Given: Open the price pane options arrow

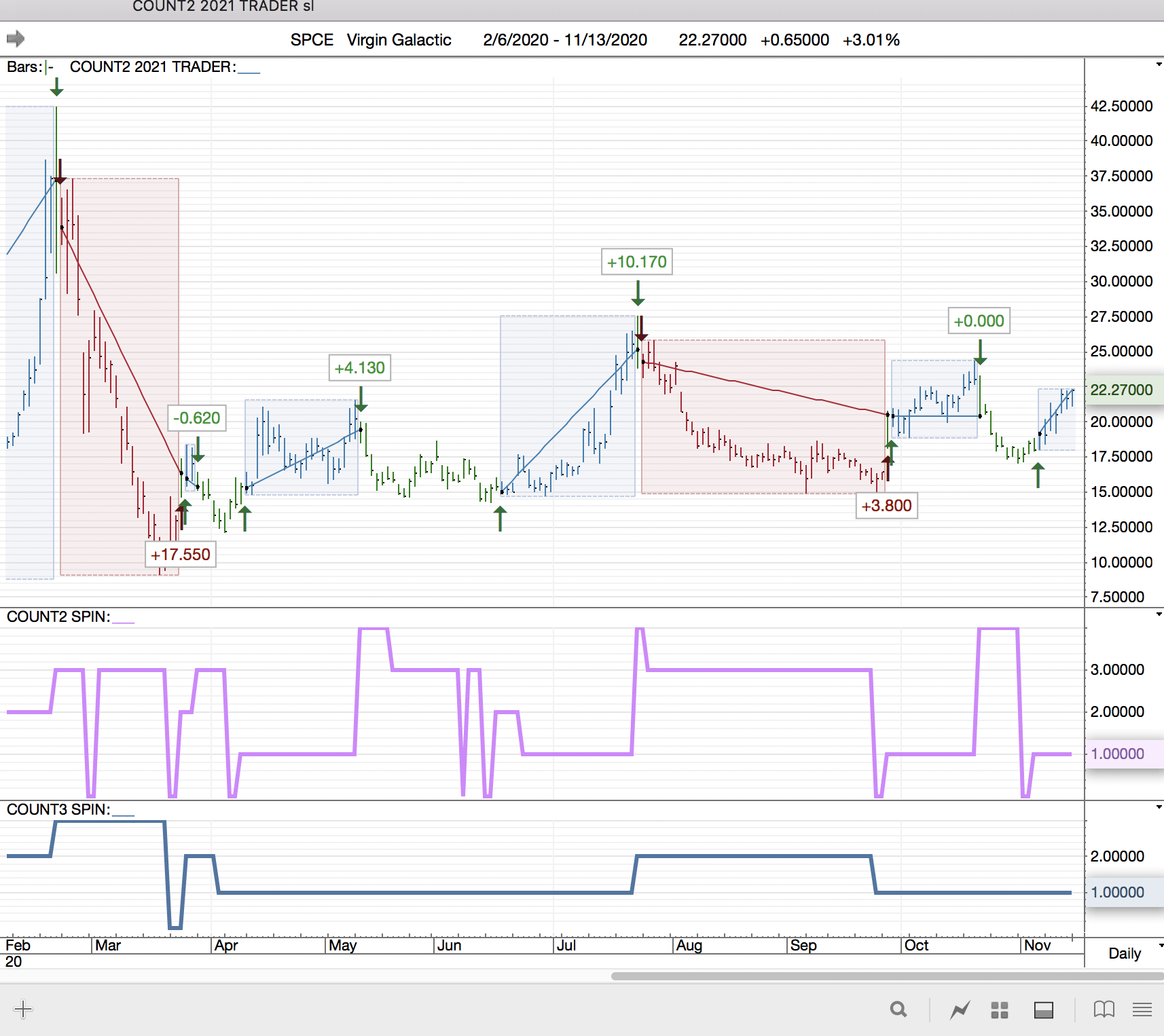Looking at the screenshot, I should pyautogui.click(x=1159, y=65).
